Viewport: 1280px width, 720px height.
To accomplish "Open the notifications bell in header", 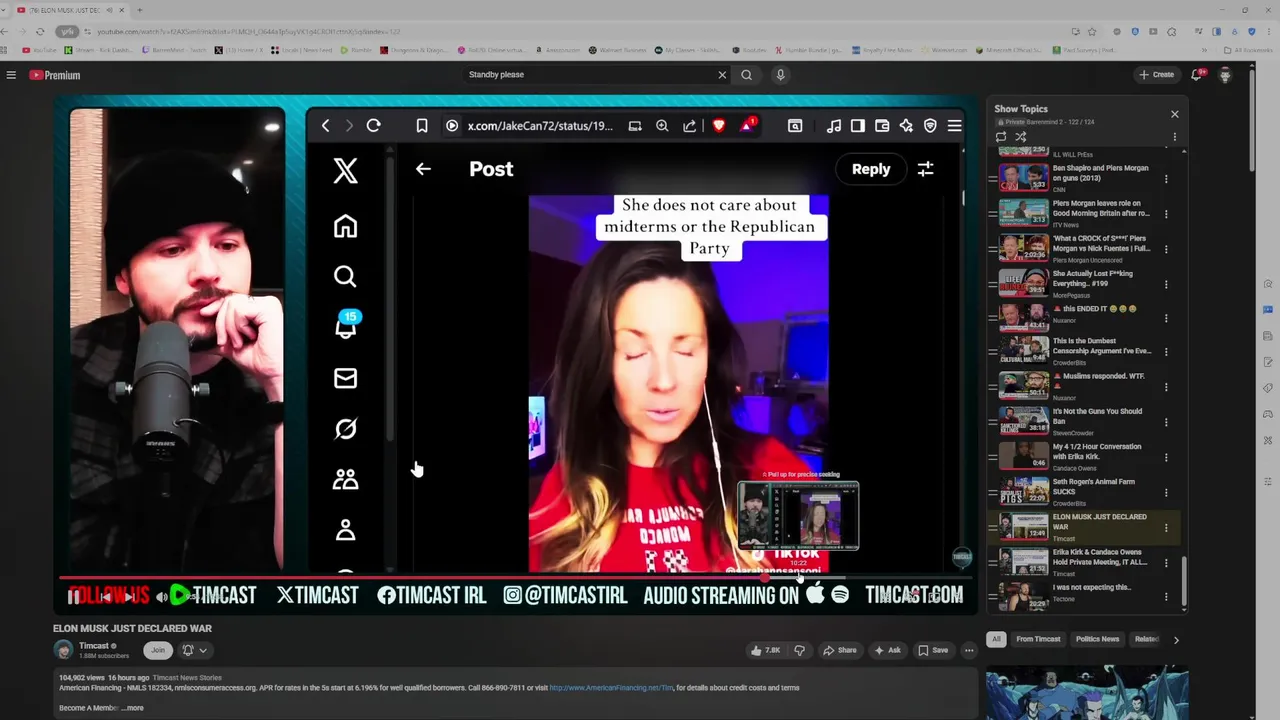I will (x=1196, y=75).
